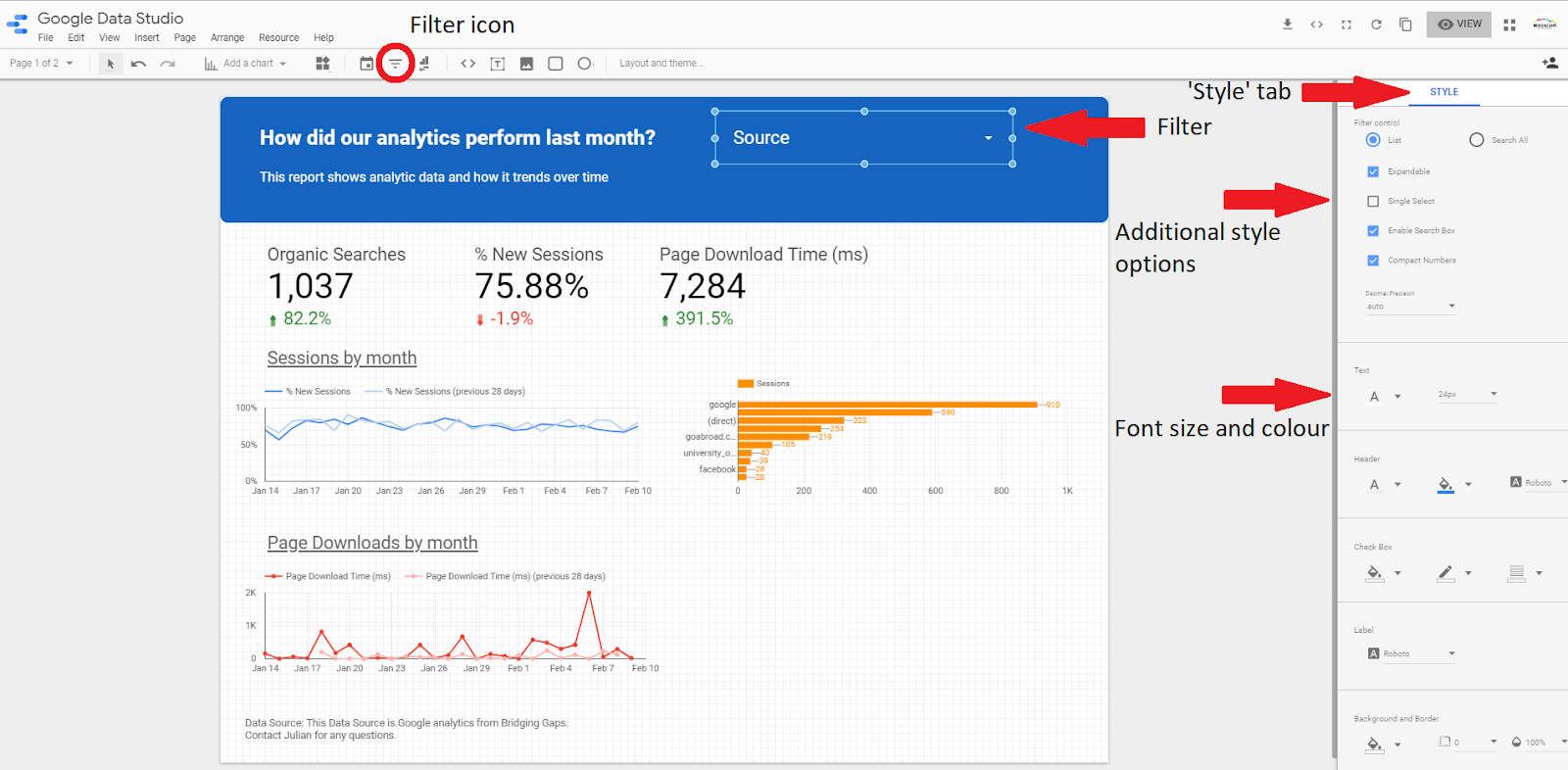Screen dimensions: 1568x770
Task: Make a copy of this report
Action: [1405, 24]
